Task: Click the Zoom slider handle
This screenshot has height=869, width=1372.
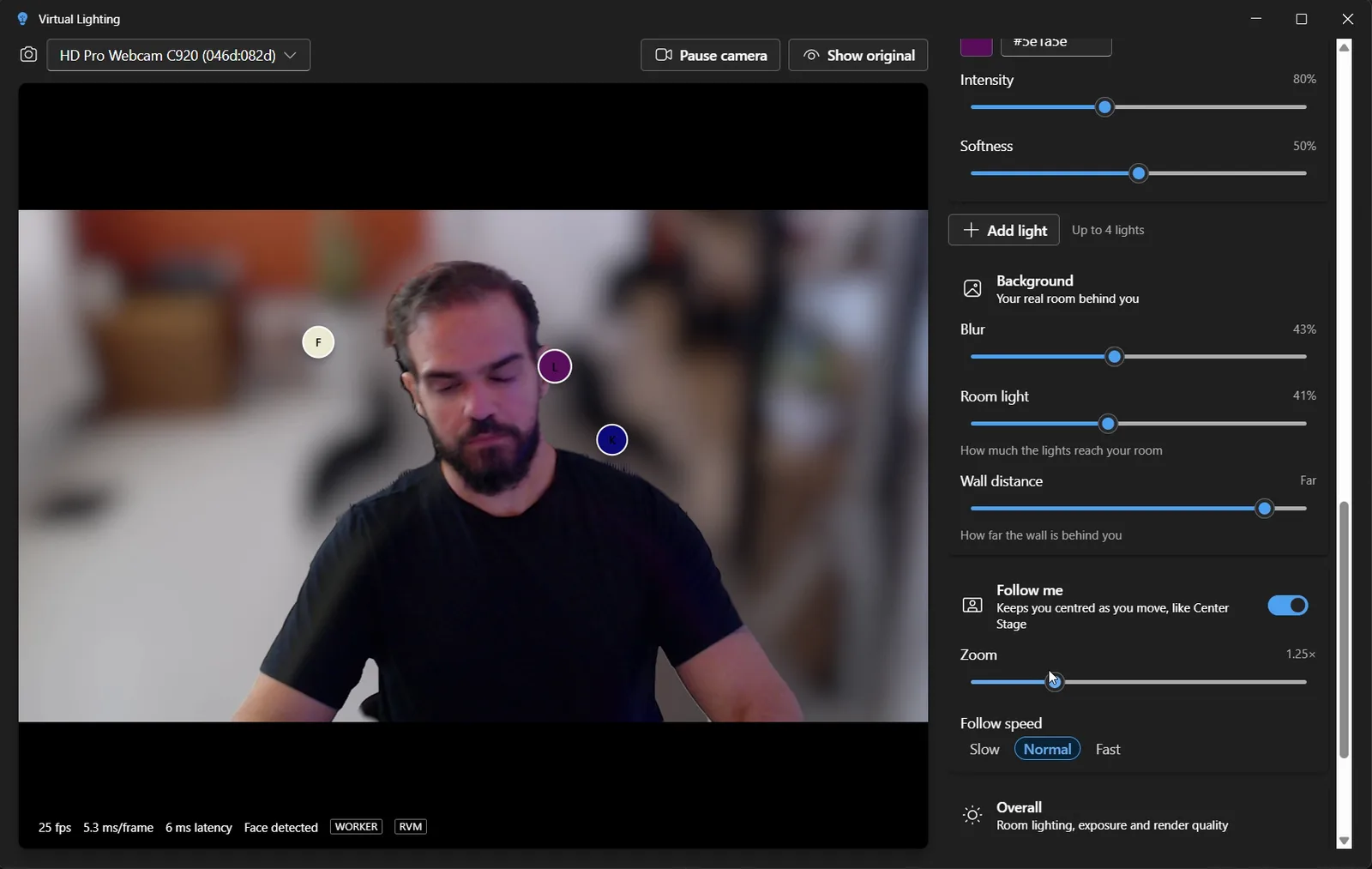Action: pyautogui.click(x=1055, y=682)
